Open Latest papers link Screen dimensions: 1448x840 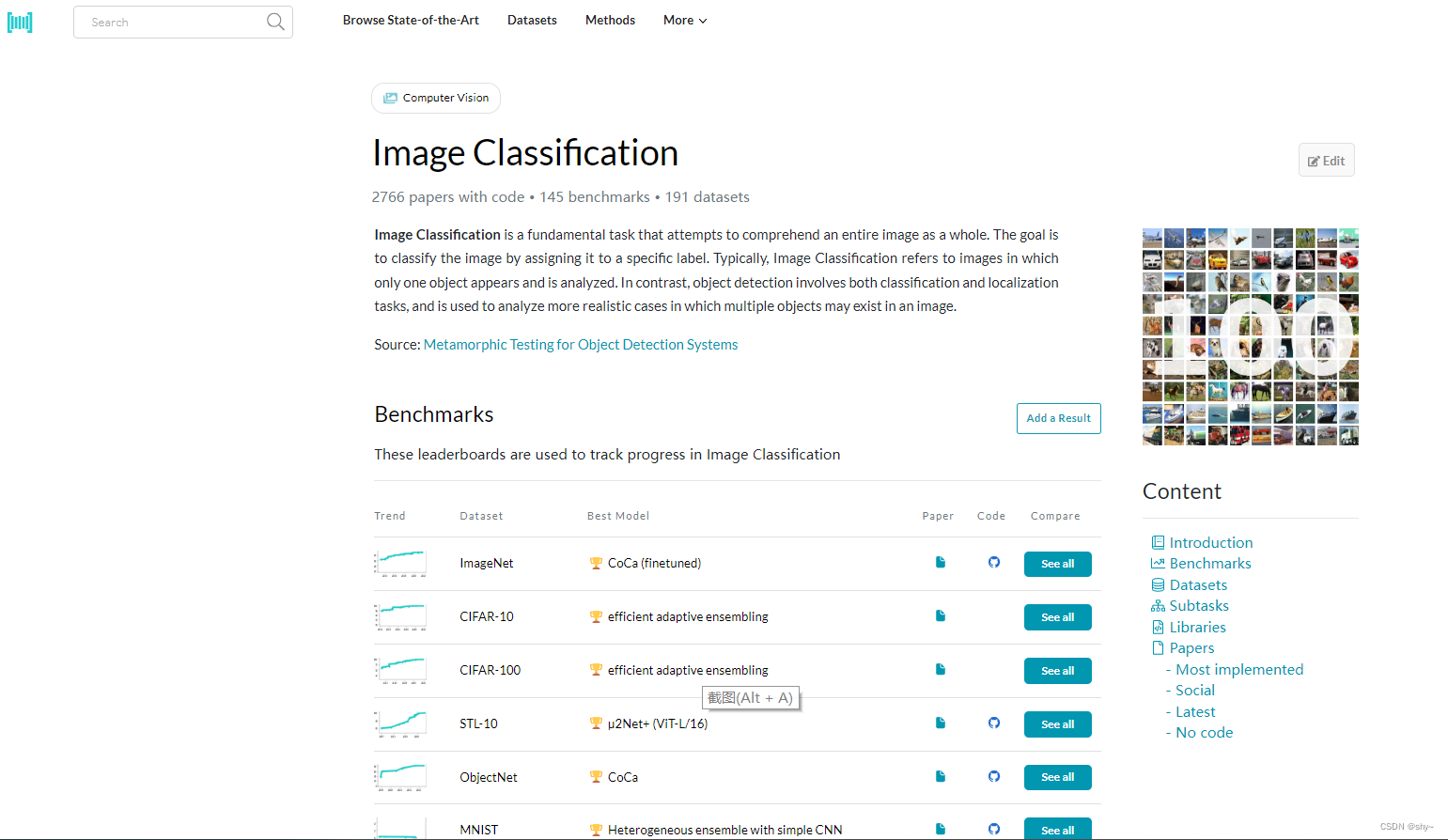(1195, 711)
